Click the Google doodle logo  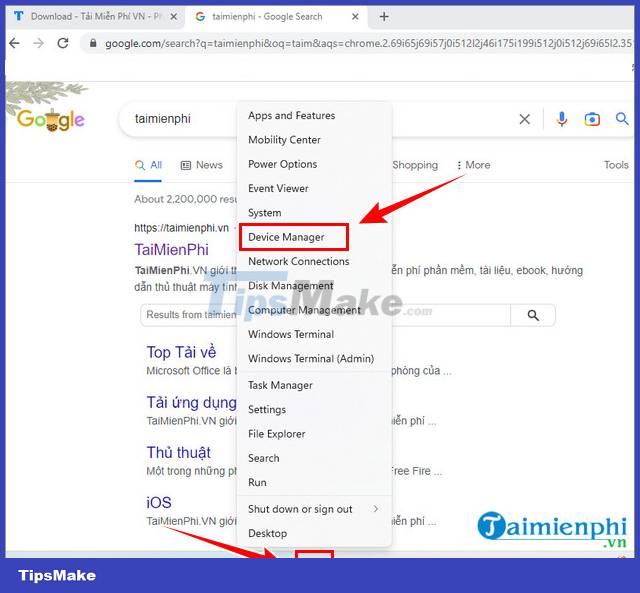pos(51,120)
